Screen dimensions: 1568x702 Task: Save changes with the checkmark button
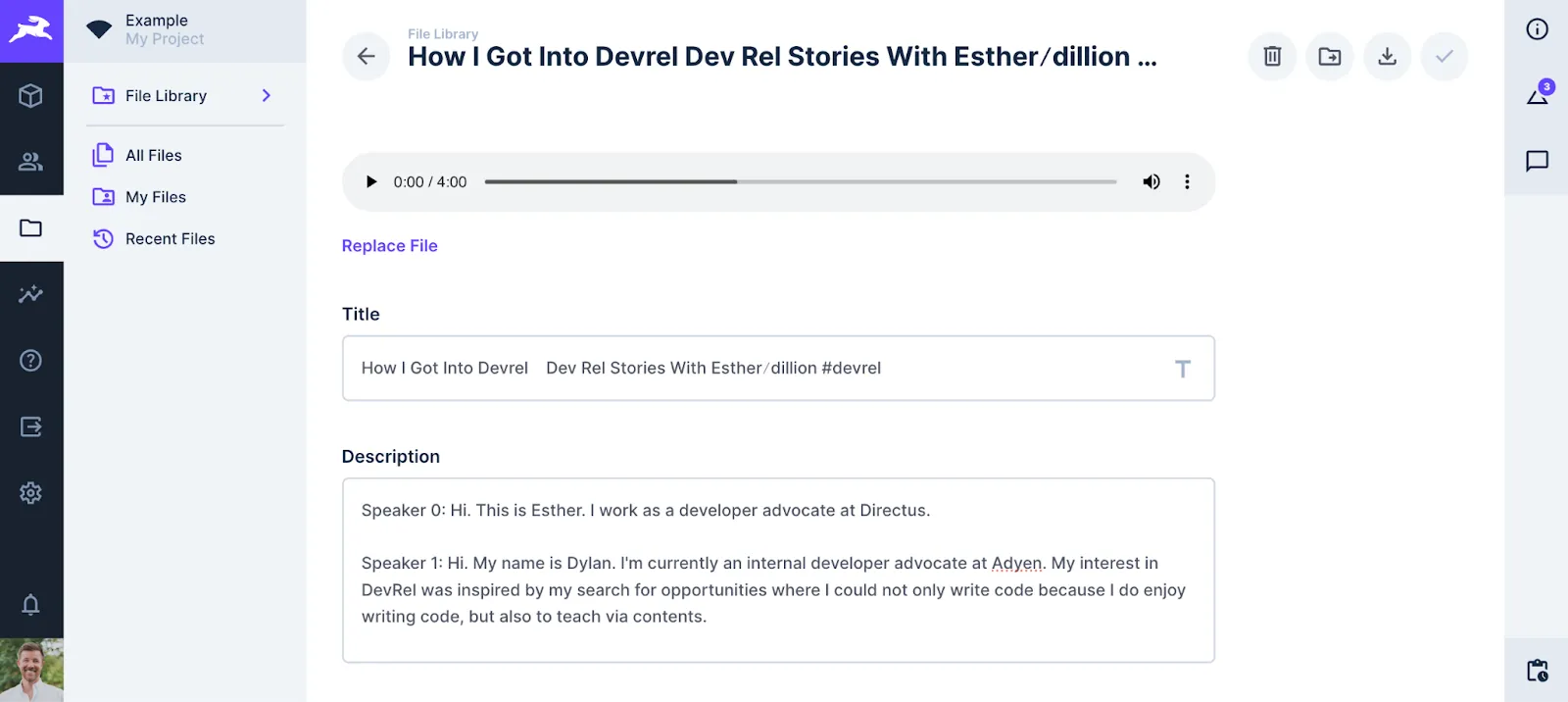[x=1444, y=57]
